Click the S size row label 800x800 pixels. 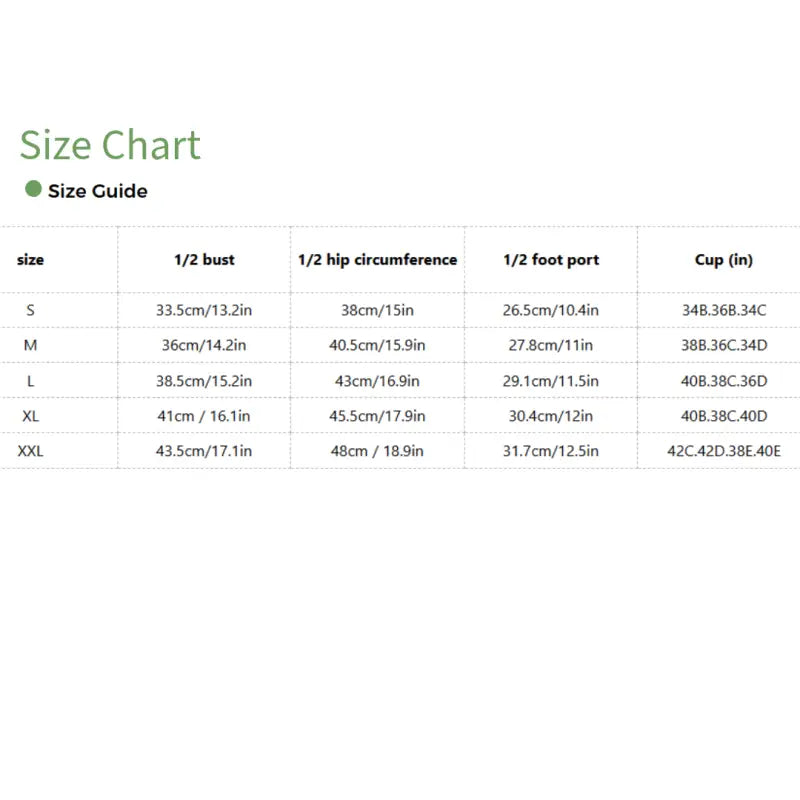click(x=31, y=310)
